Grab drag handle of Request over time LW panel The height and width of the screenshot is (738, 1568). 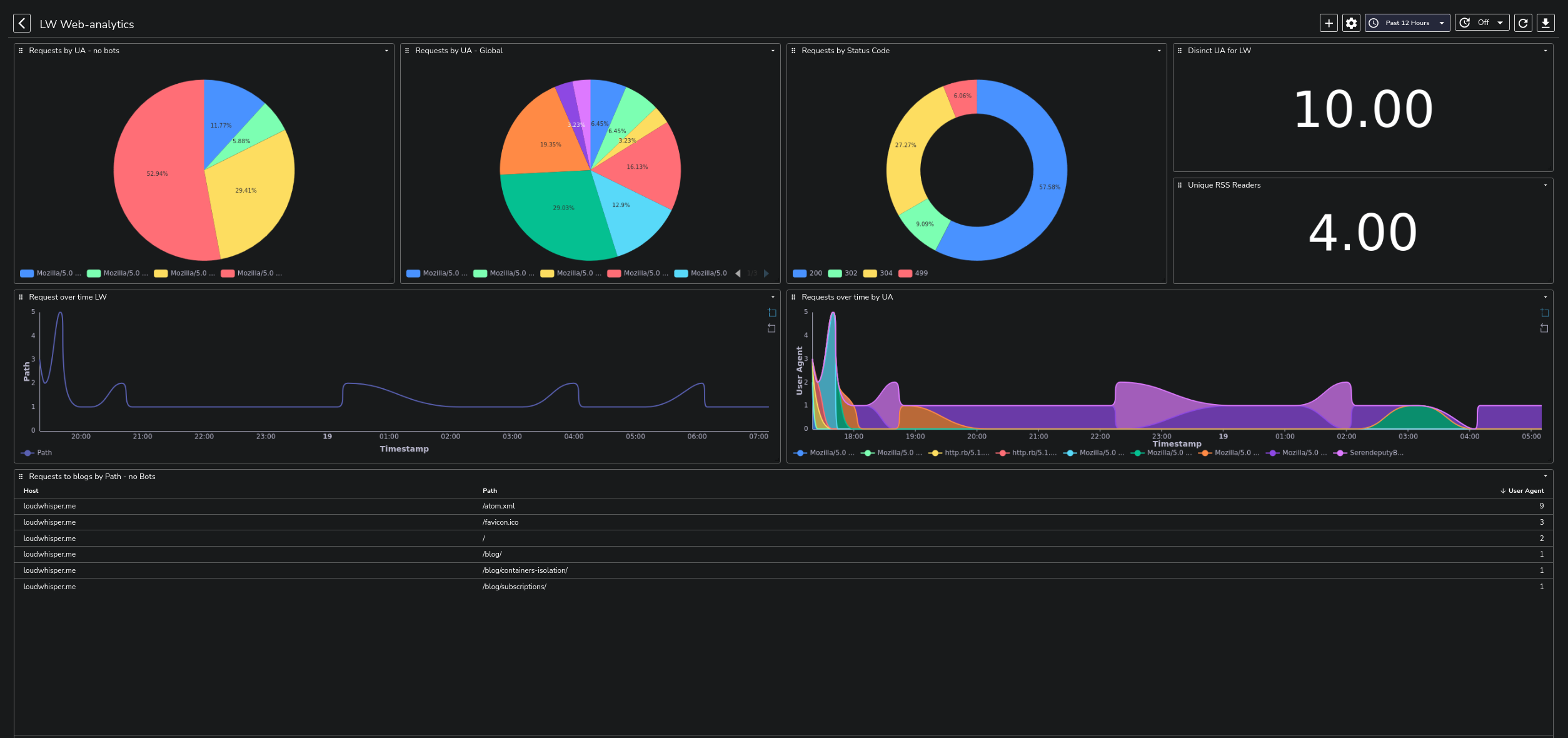21,297
